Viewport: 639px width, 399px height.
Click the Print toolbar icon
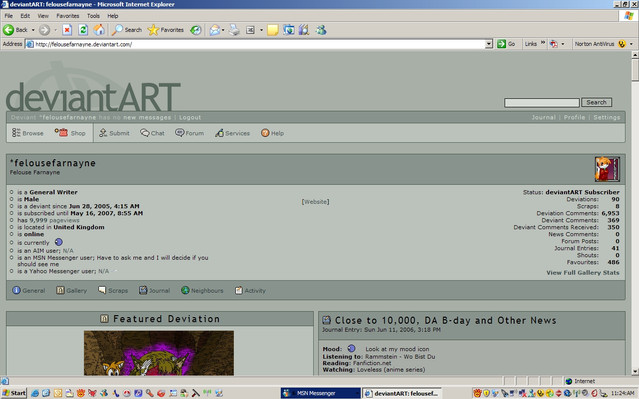click(x=234, y=30)
